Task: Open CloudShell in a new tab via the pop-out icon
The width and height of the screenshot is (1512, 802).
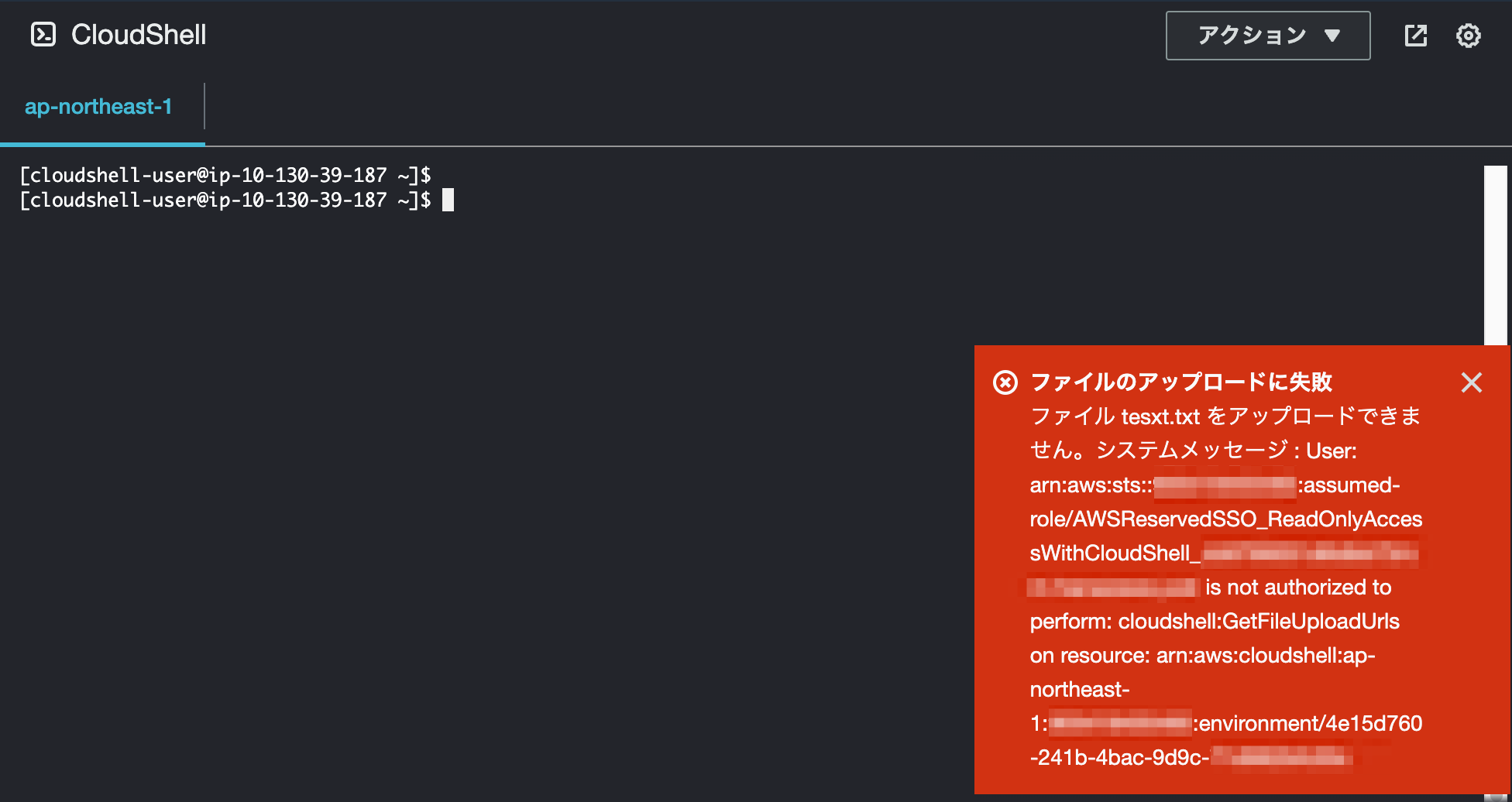Action: click(x=1415, y=35)
